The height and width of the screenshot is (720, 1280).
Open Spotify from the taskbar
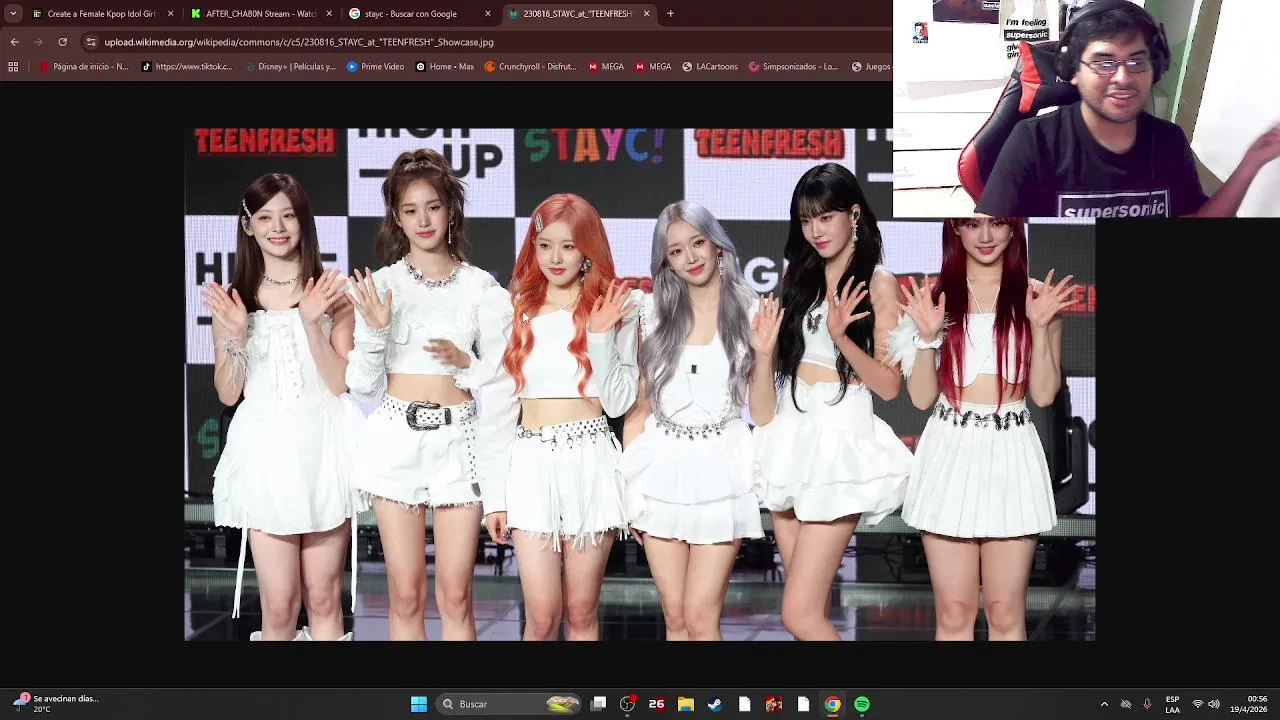[861, 704]
